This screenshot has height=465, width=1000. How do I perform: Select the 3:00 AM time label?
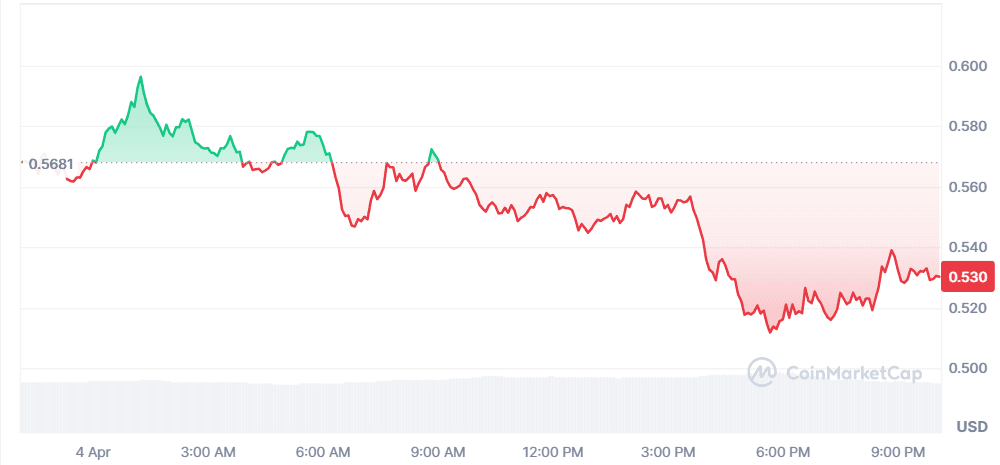point(208,452)
